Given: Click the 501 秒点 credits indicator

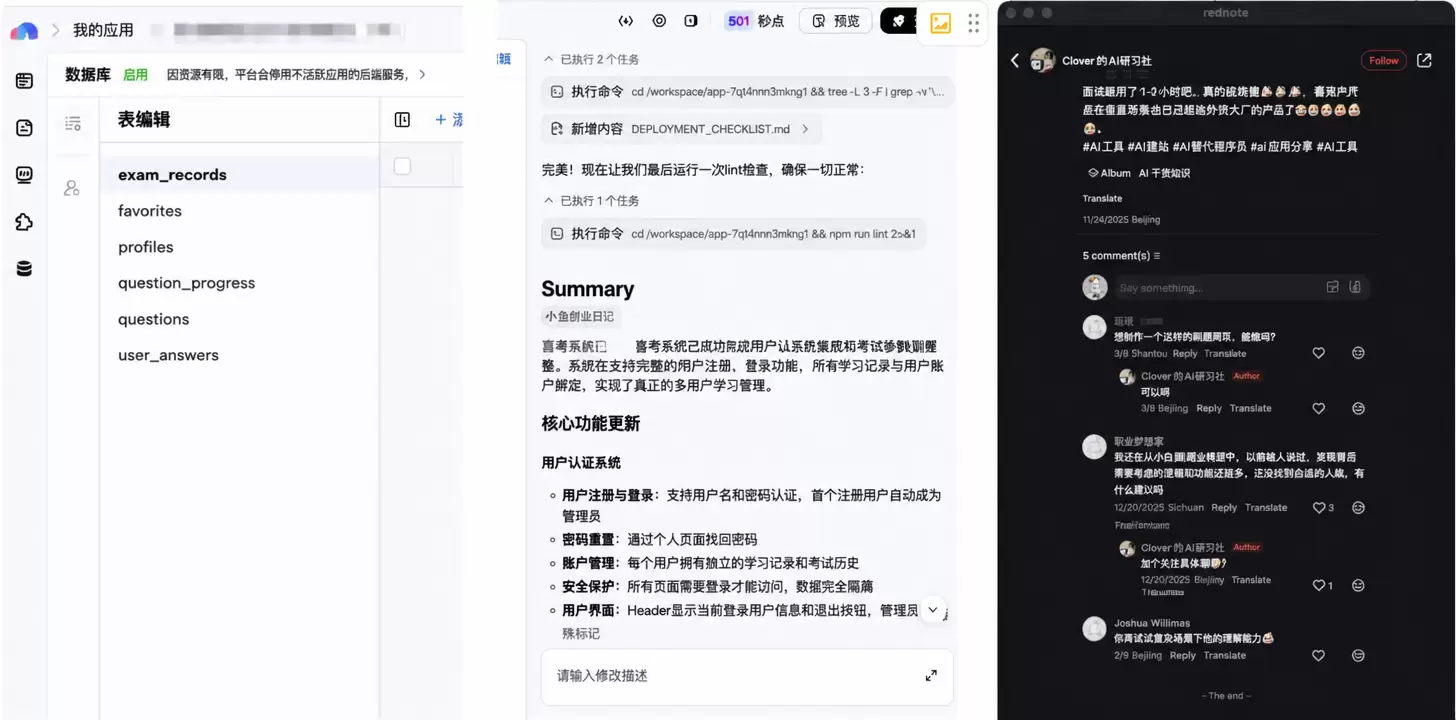Looking at the screenshot, I should pyautogui.click(x=755, y=21).
